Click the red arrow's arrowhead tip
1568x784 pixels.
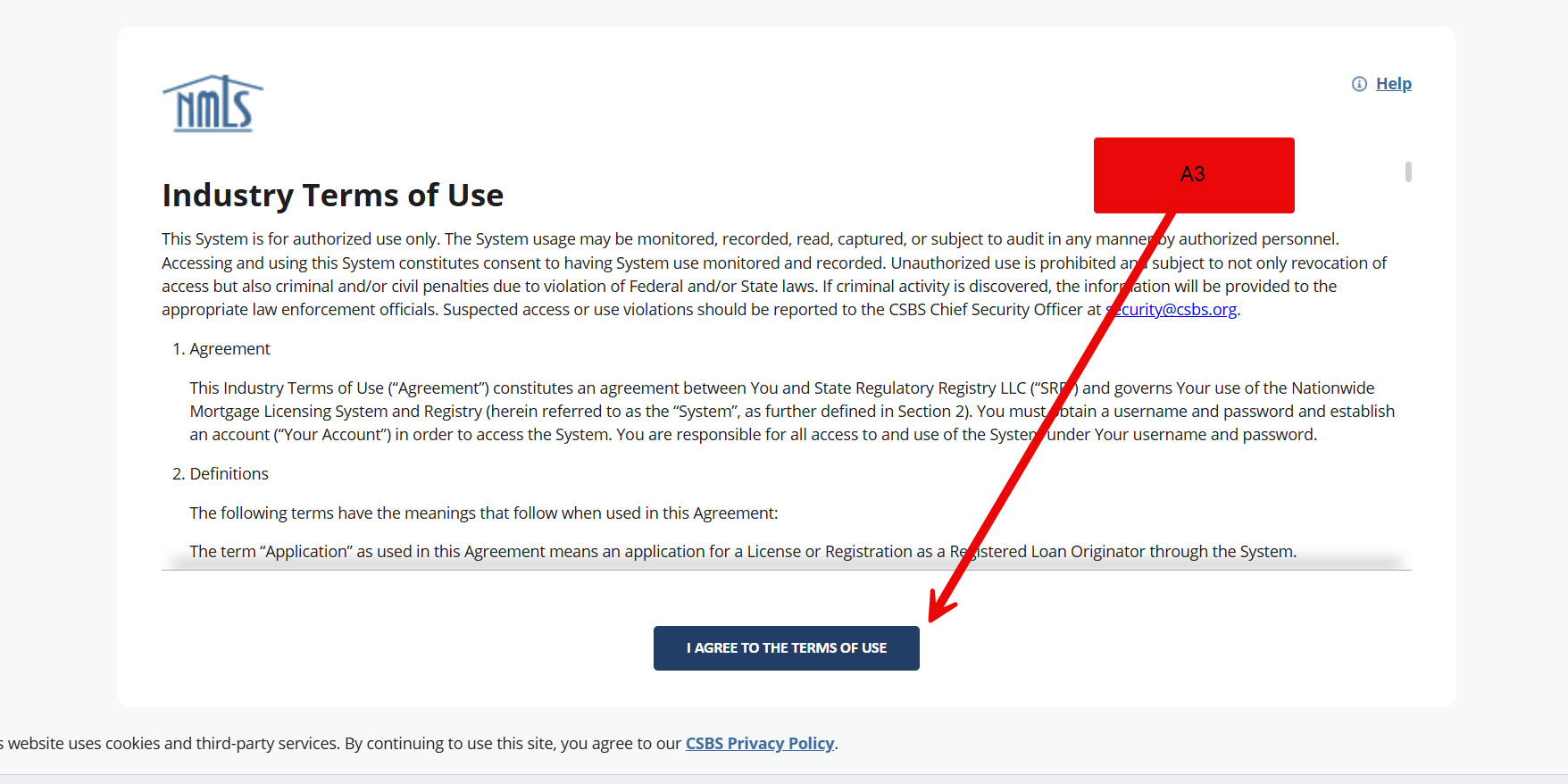coord(931,620)
